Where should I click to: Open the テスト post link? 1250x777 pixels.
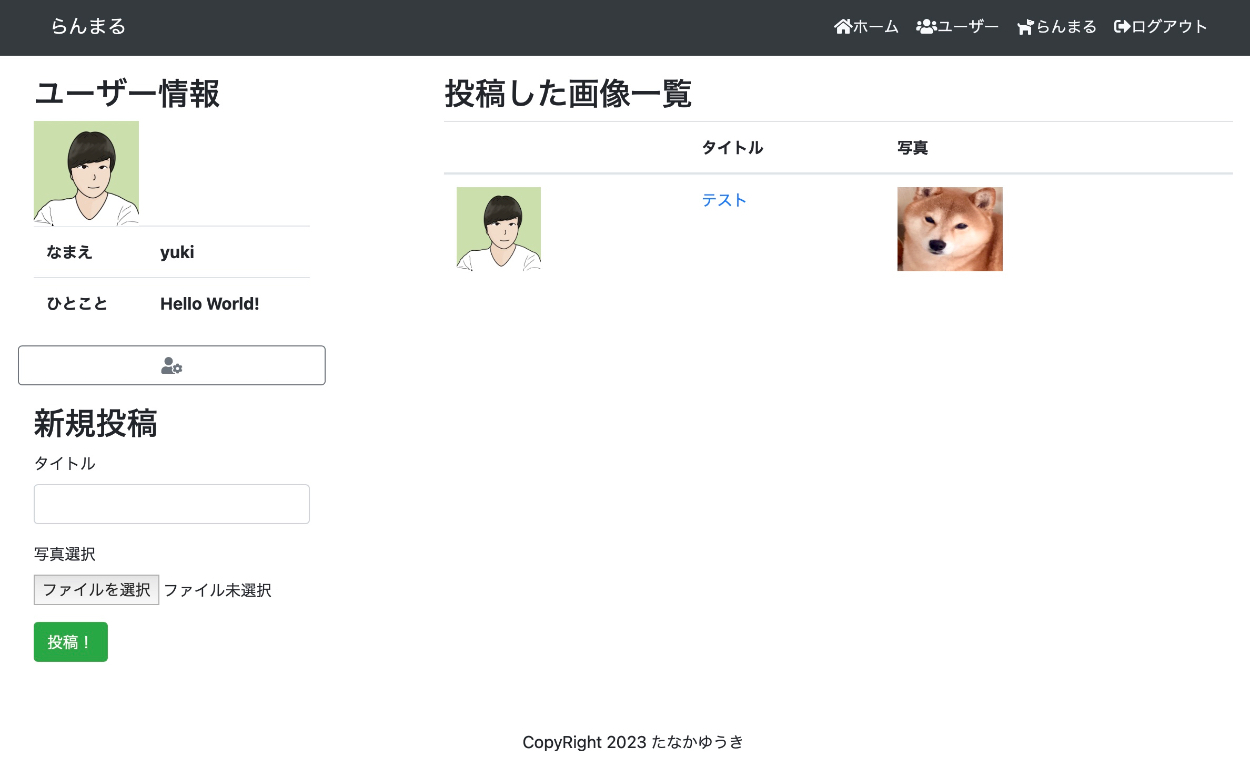point(724,200)
